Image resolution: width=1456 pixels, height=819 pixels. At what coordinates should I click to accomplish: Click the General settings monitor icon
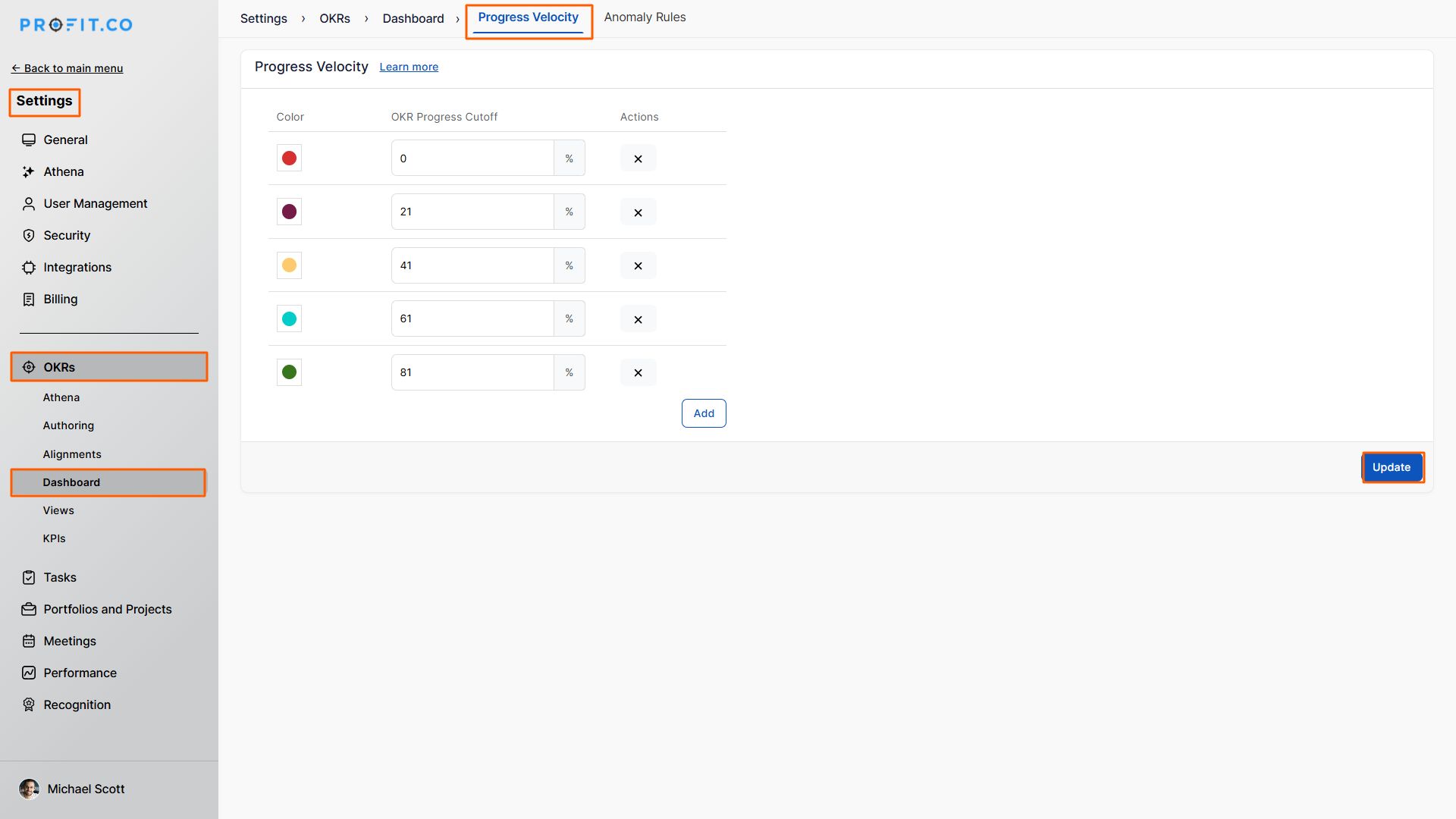click(x=29, y=140)
